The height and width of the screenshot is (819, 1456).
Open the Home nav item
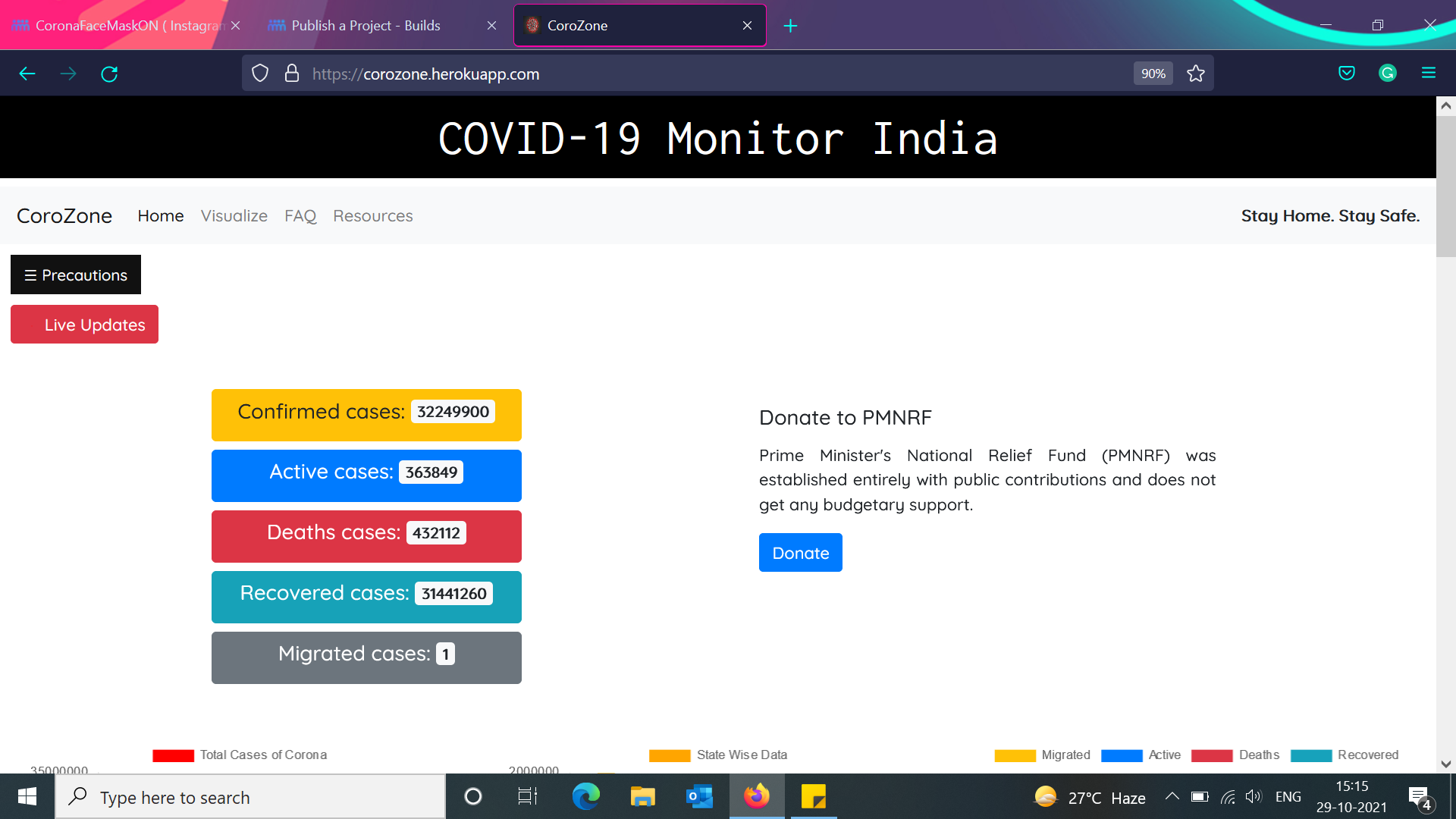161,216
